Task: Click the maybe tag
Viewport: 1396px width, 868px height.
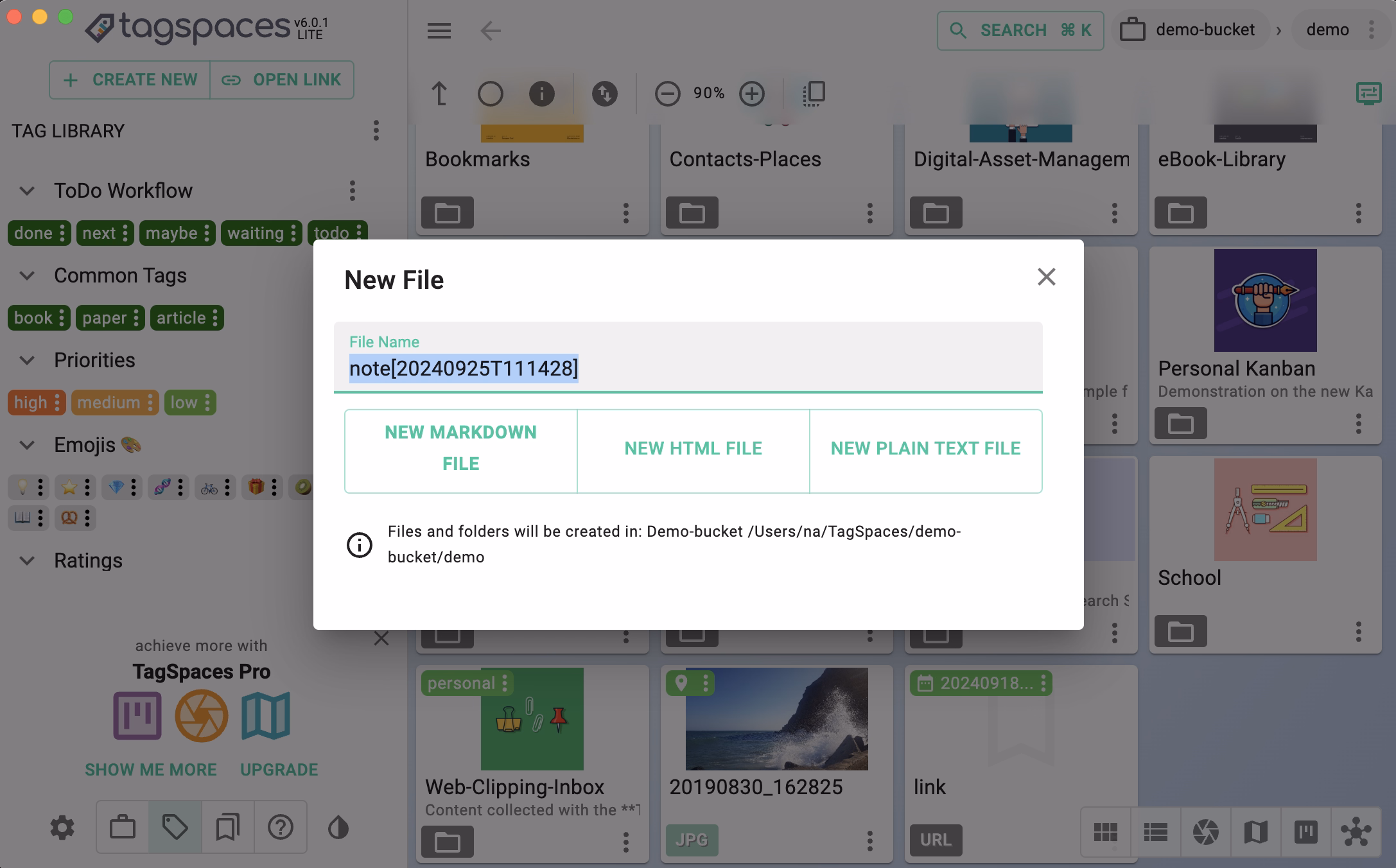Action: [177, 233]
